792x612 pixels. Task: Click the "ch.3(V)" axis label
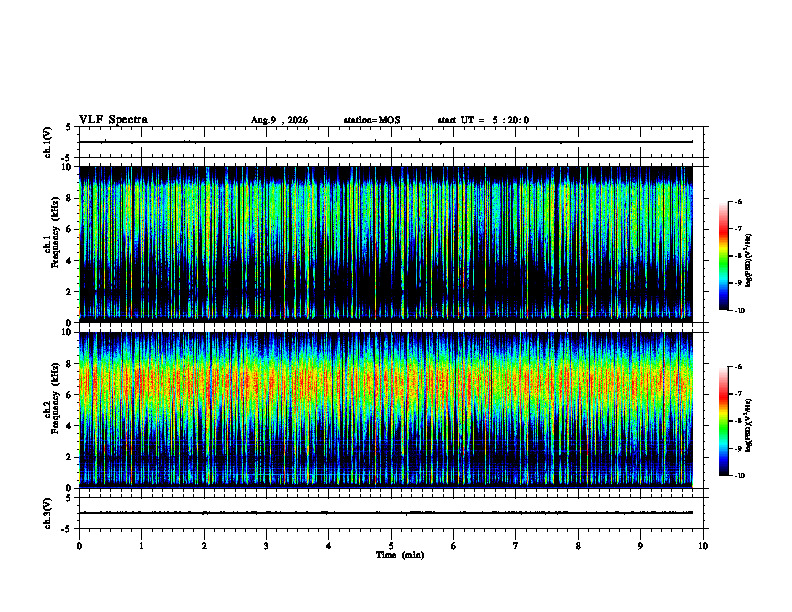(48, 513)
